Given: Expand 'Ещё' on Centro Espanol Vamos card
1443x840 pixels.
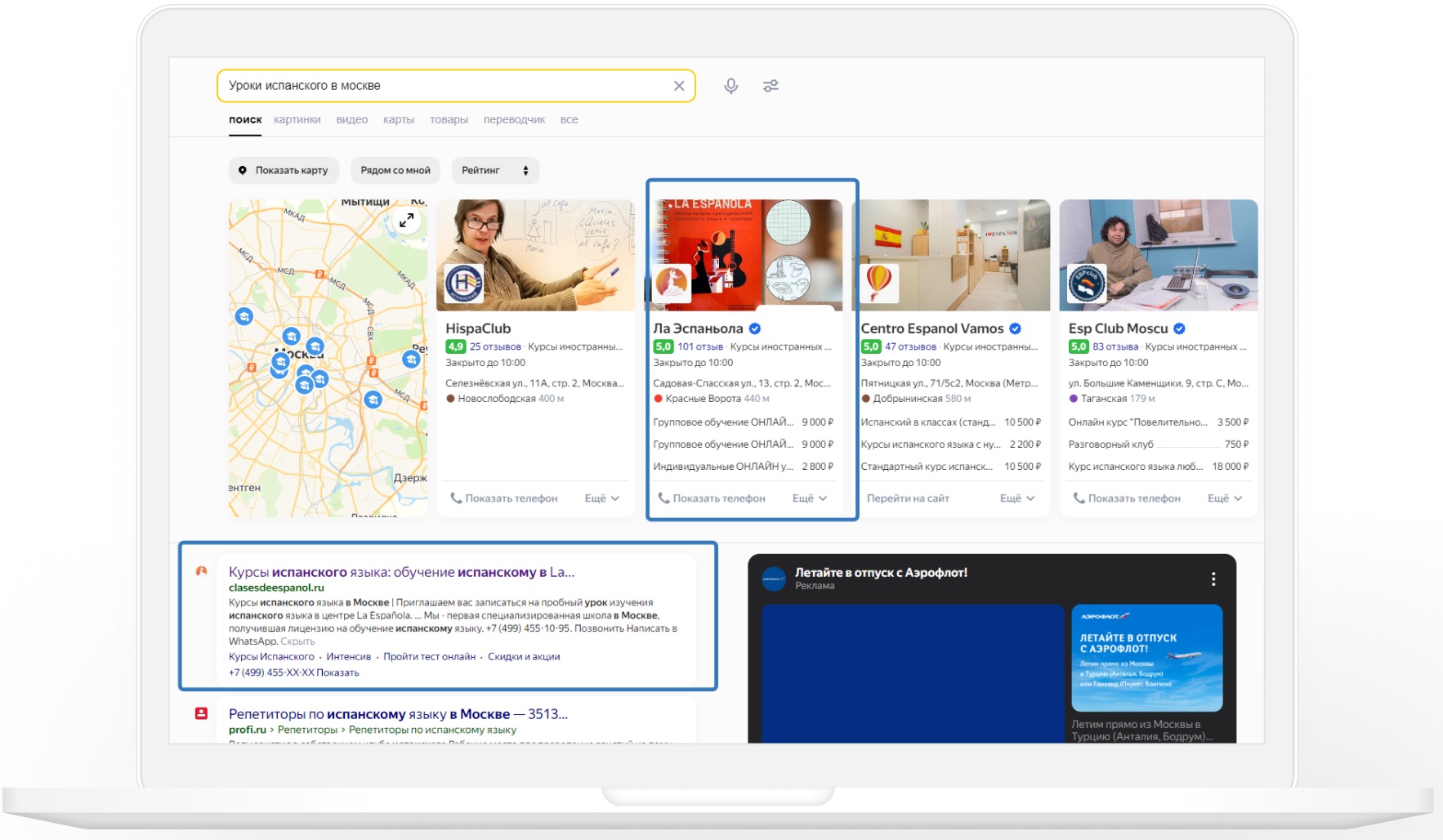Looking at the screenshot, I should point(1016,498).
